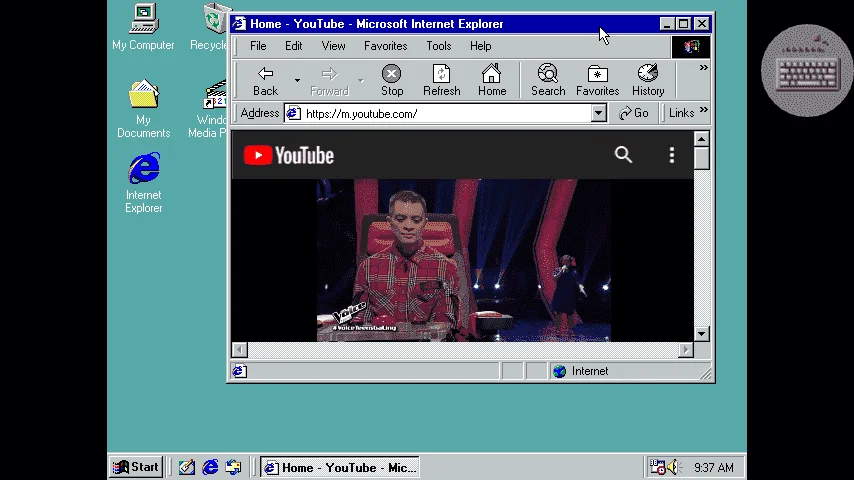Click the YouTube logo
This screenshot has height=480, width=854.
[289, 156]
